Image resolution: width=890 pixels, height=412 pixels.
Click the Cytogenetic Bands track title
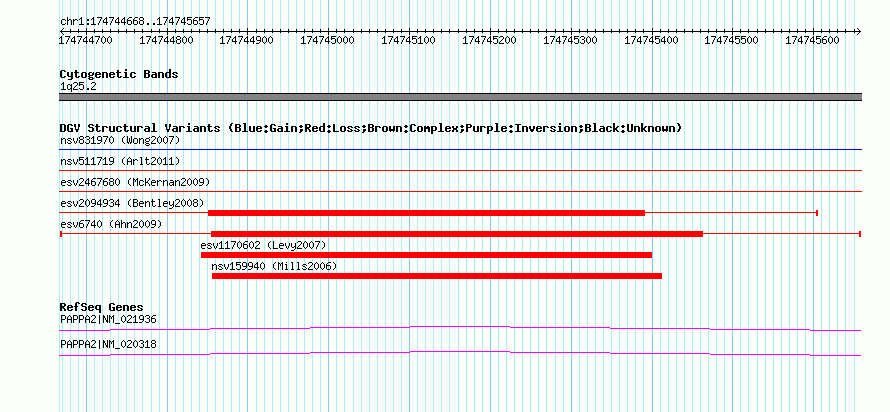coord(119,74)
